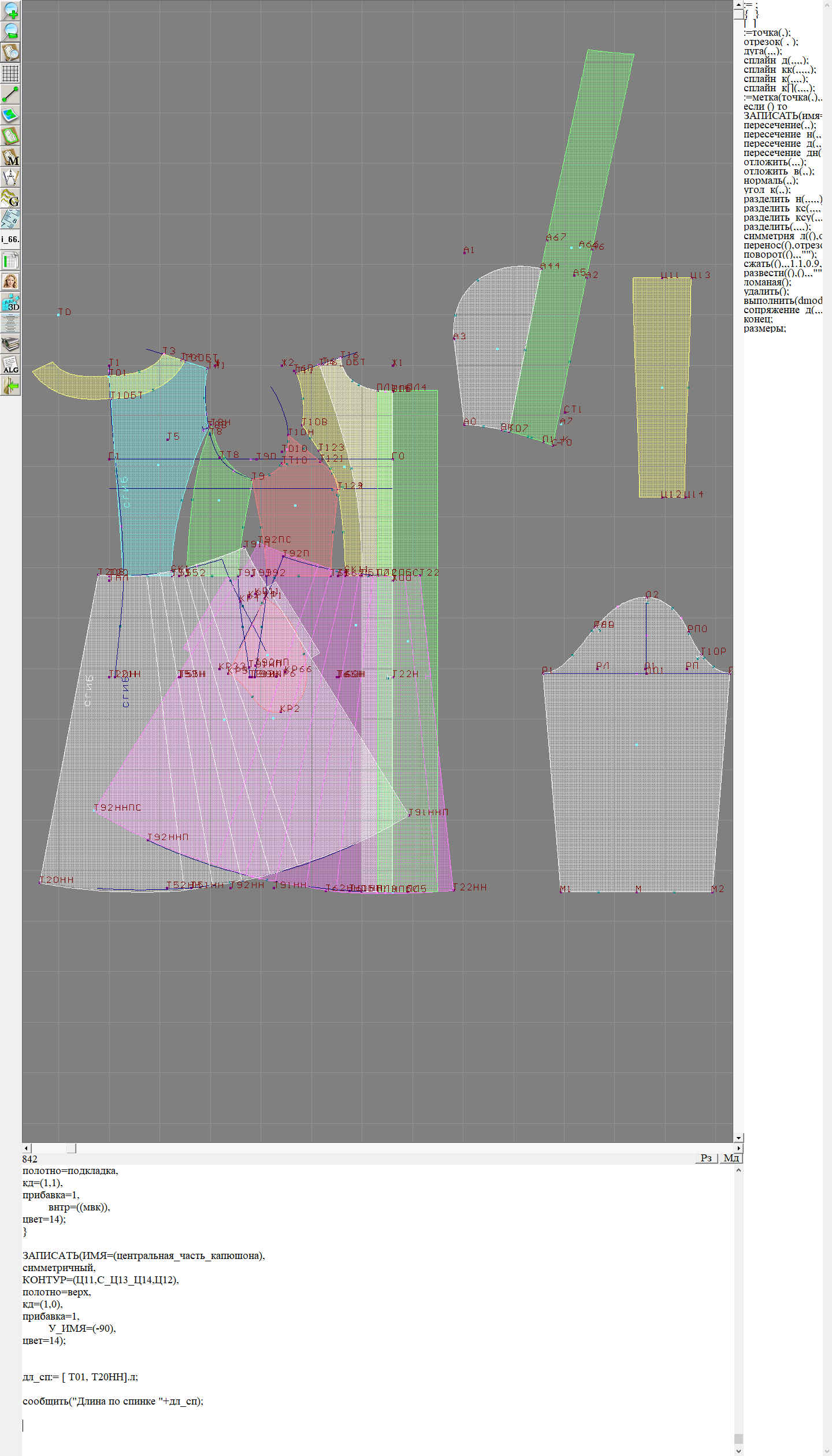
Task: Select the line segment tool icon
Action: pos(10,94)
